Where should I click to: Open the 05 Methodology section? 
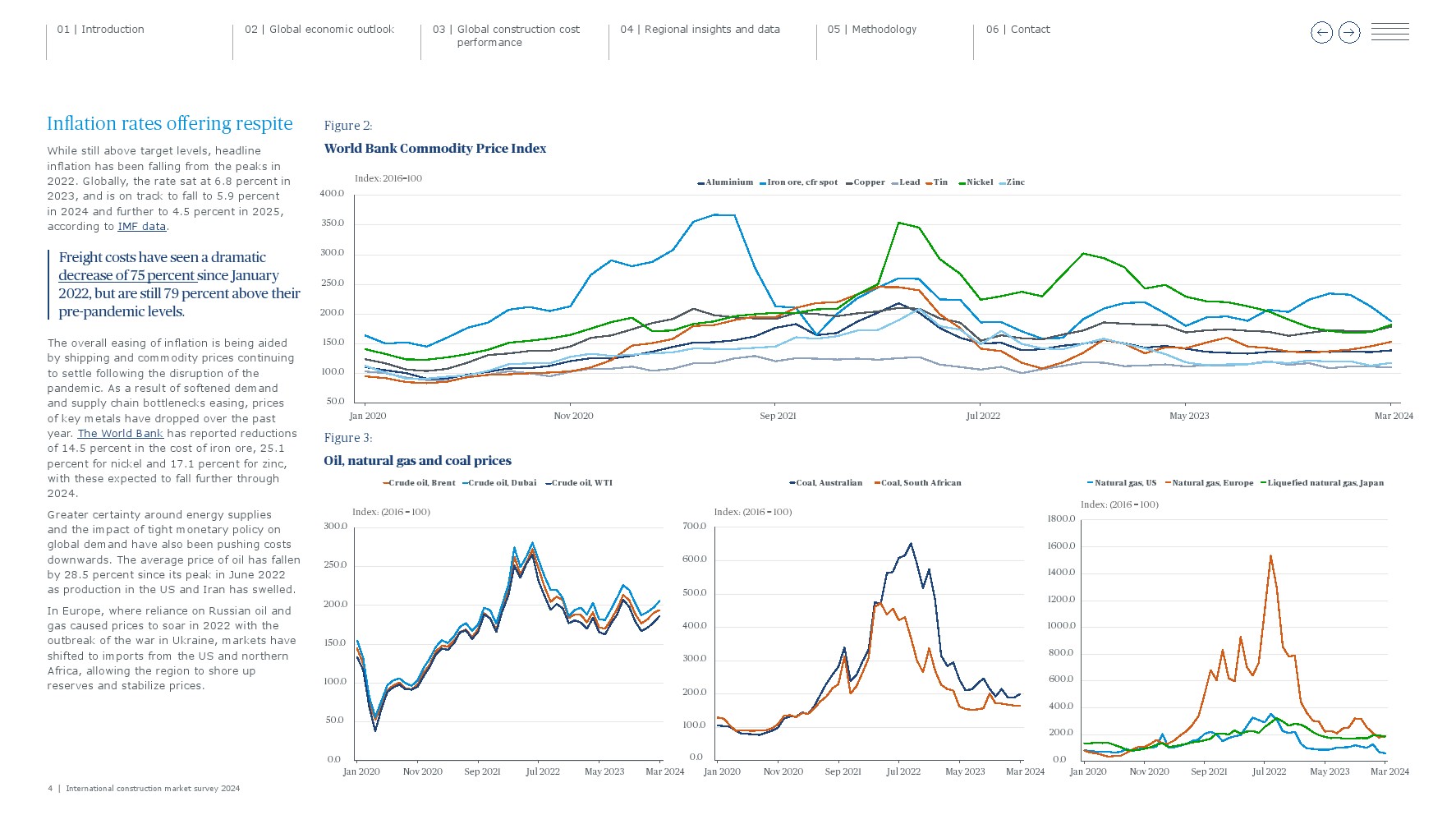[871, 30]
